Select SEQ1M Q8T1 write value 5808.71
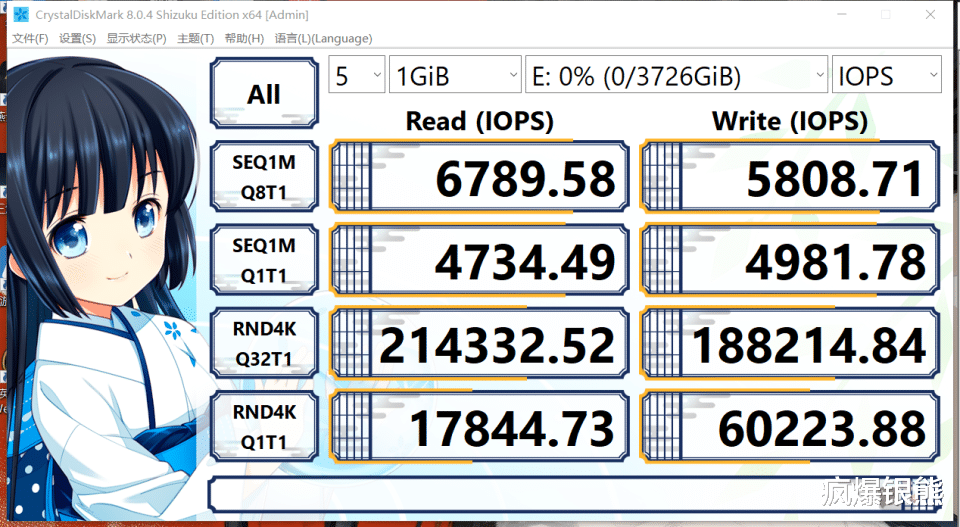This screenshot has height=527, width=960. point(790,177)
